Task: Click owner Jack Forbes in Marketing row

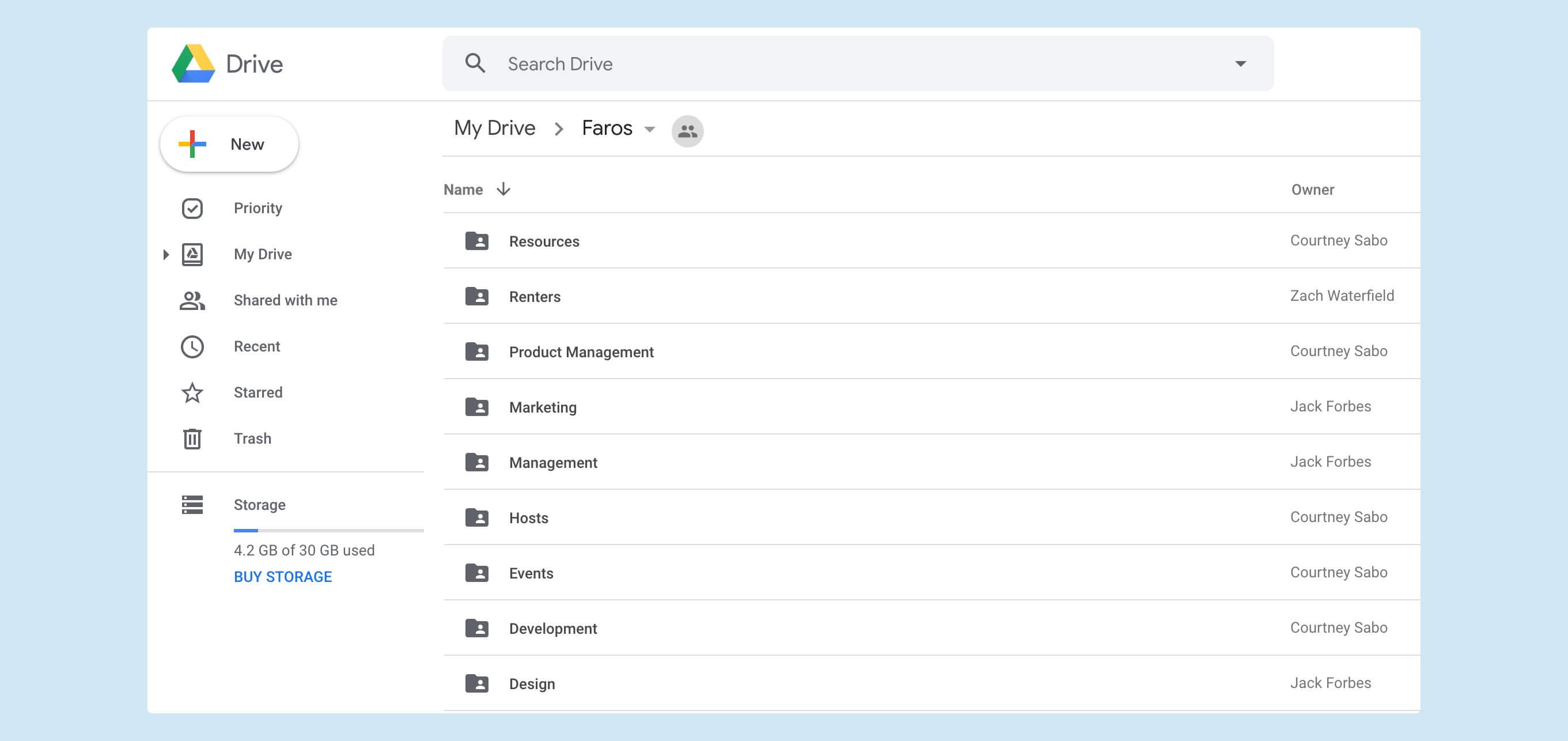Action: coord(1331,407)
